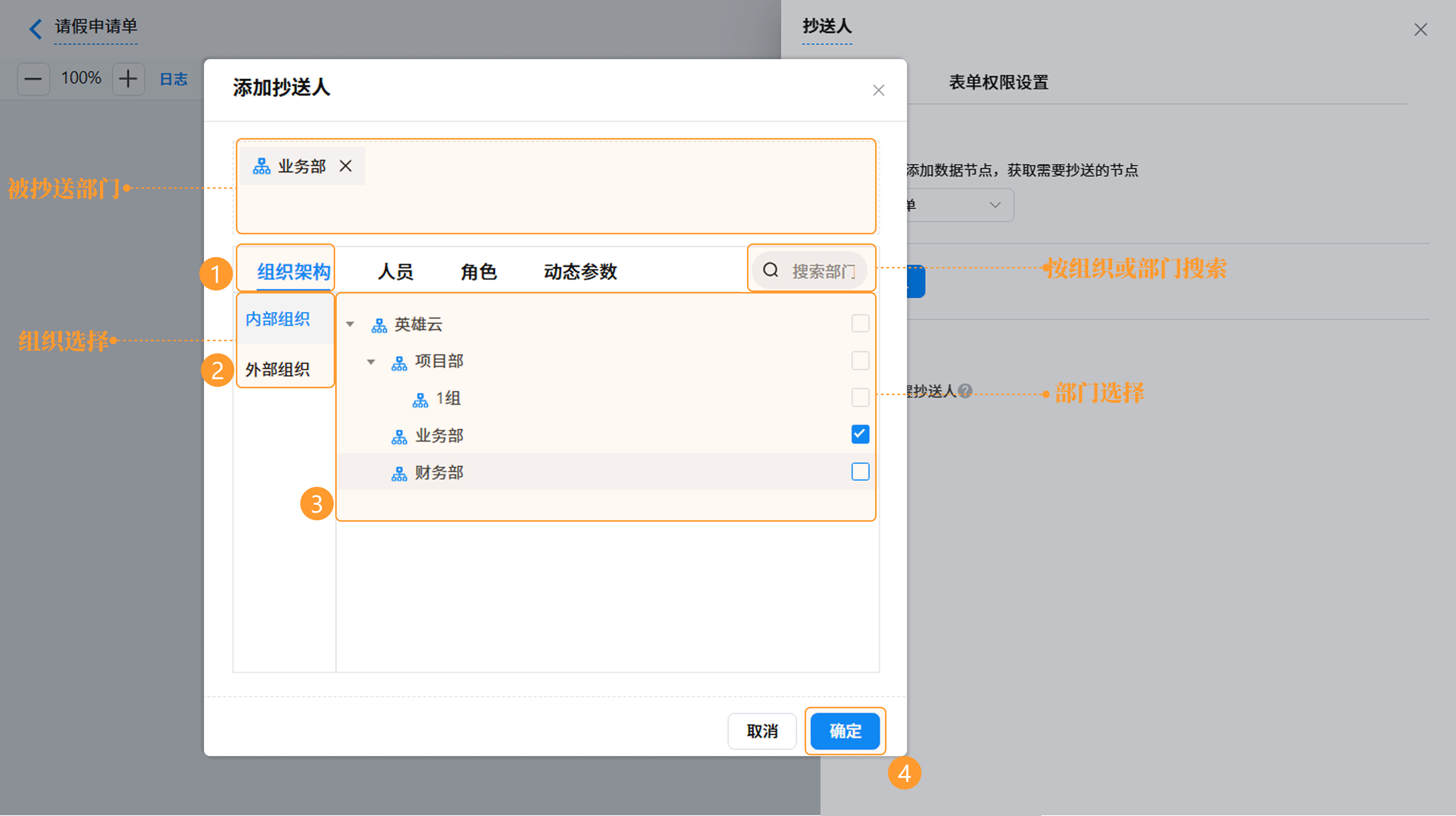Click the 请假申请单 form title
The height and width of the screenshot is (816, 1456).
click(x=96, y=26)
